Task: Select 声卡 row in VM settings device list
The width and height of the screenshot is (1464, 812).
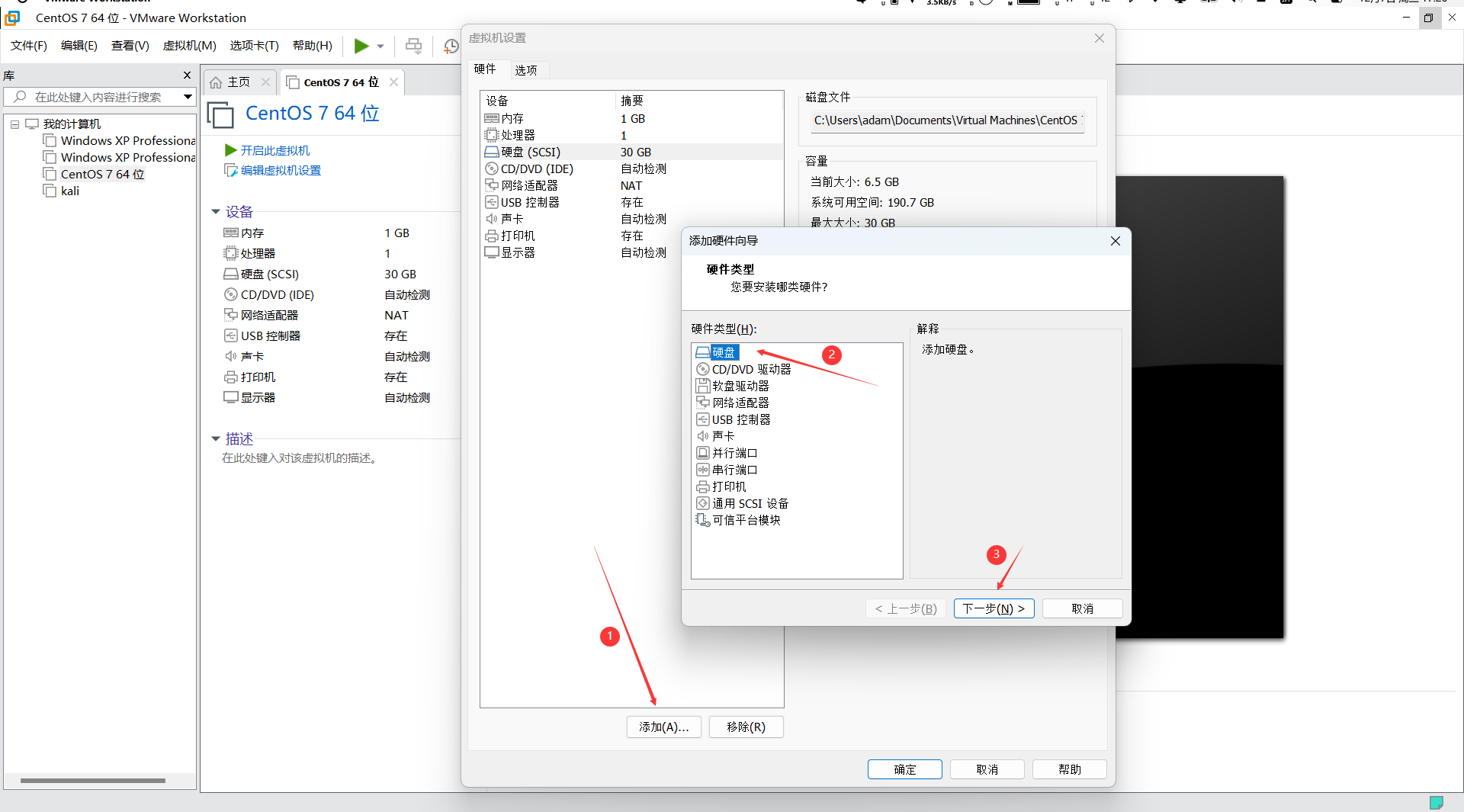Action: [x=631, y=219]
